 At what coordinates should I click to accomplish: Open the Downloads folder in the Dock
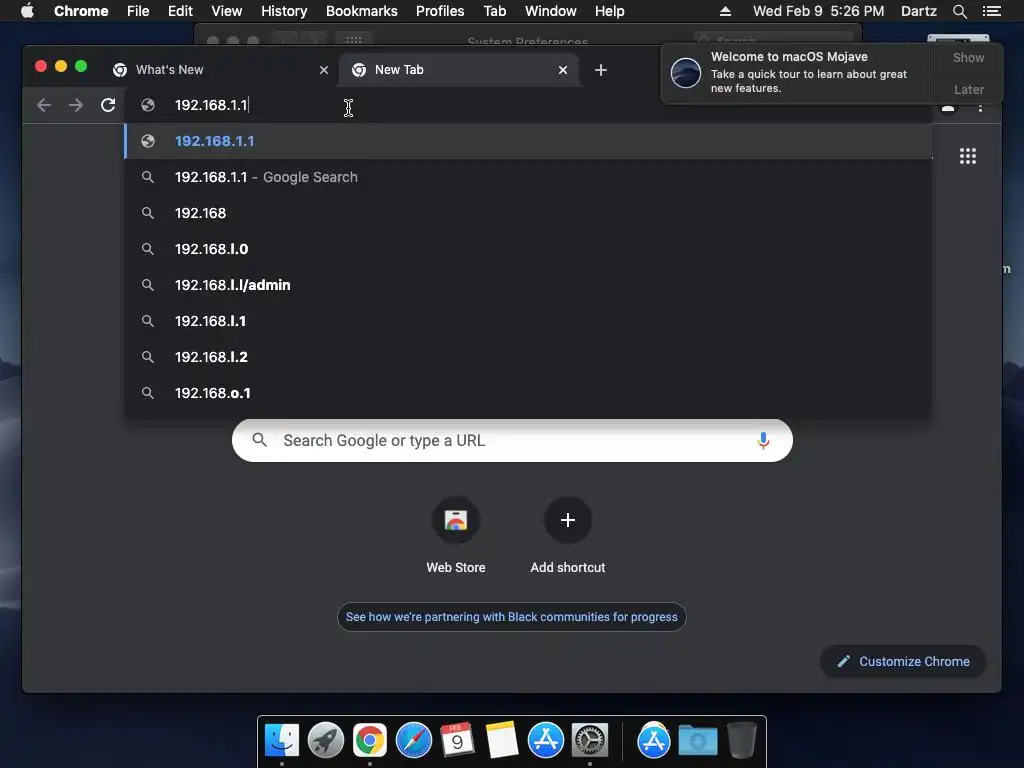click(697, 741)
